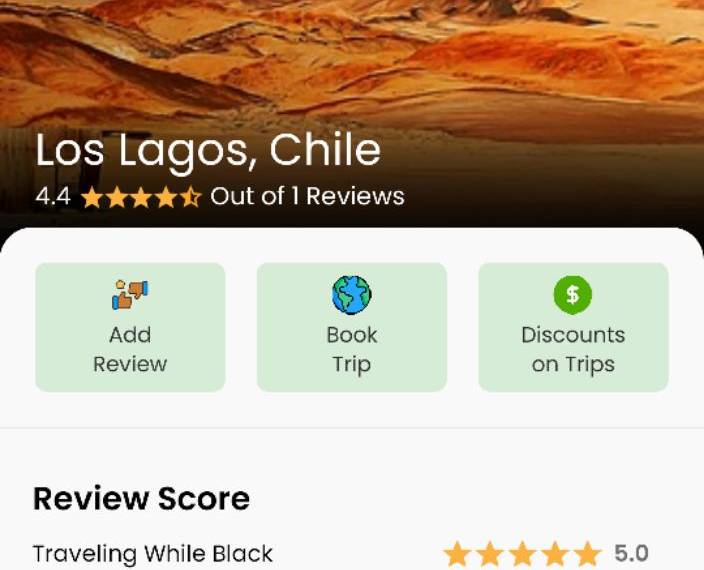Click the Los Lagos, Chile title
Viewport: 704px width, 570px height.
(x=208, y=151)
